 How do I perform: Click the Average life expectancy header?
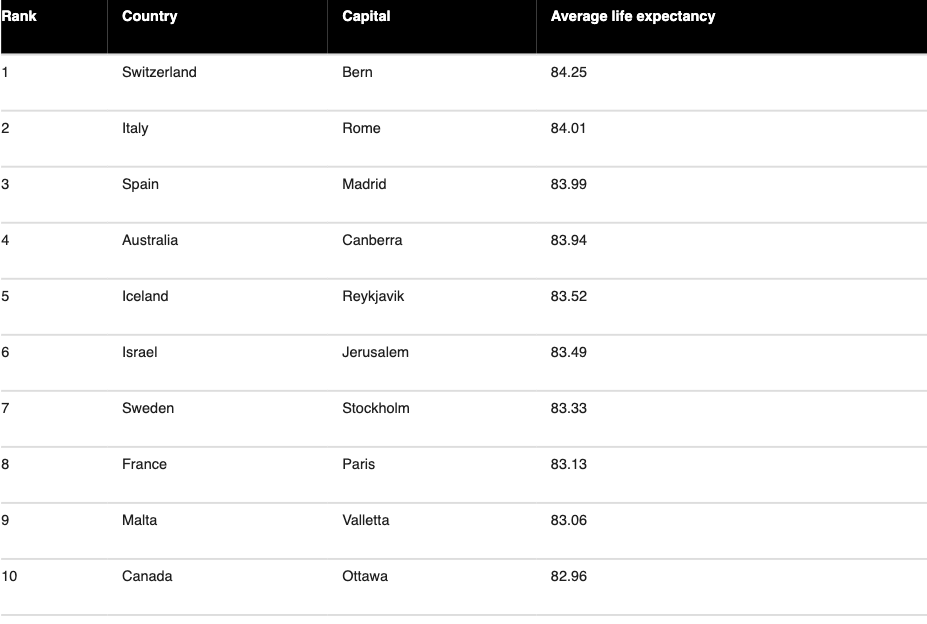click(633, 16)
